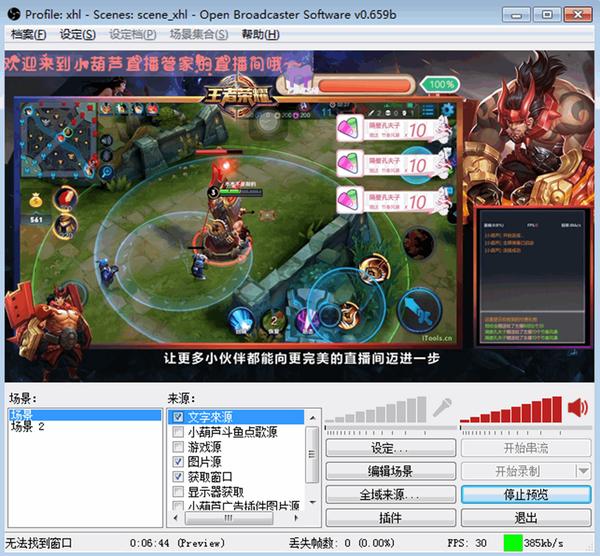This screenshot has width=600, height=556.
Task: Select the 游戏源 source row
Action: (x=236, y=447)
